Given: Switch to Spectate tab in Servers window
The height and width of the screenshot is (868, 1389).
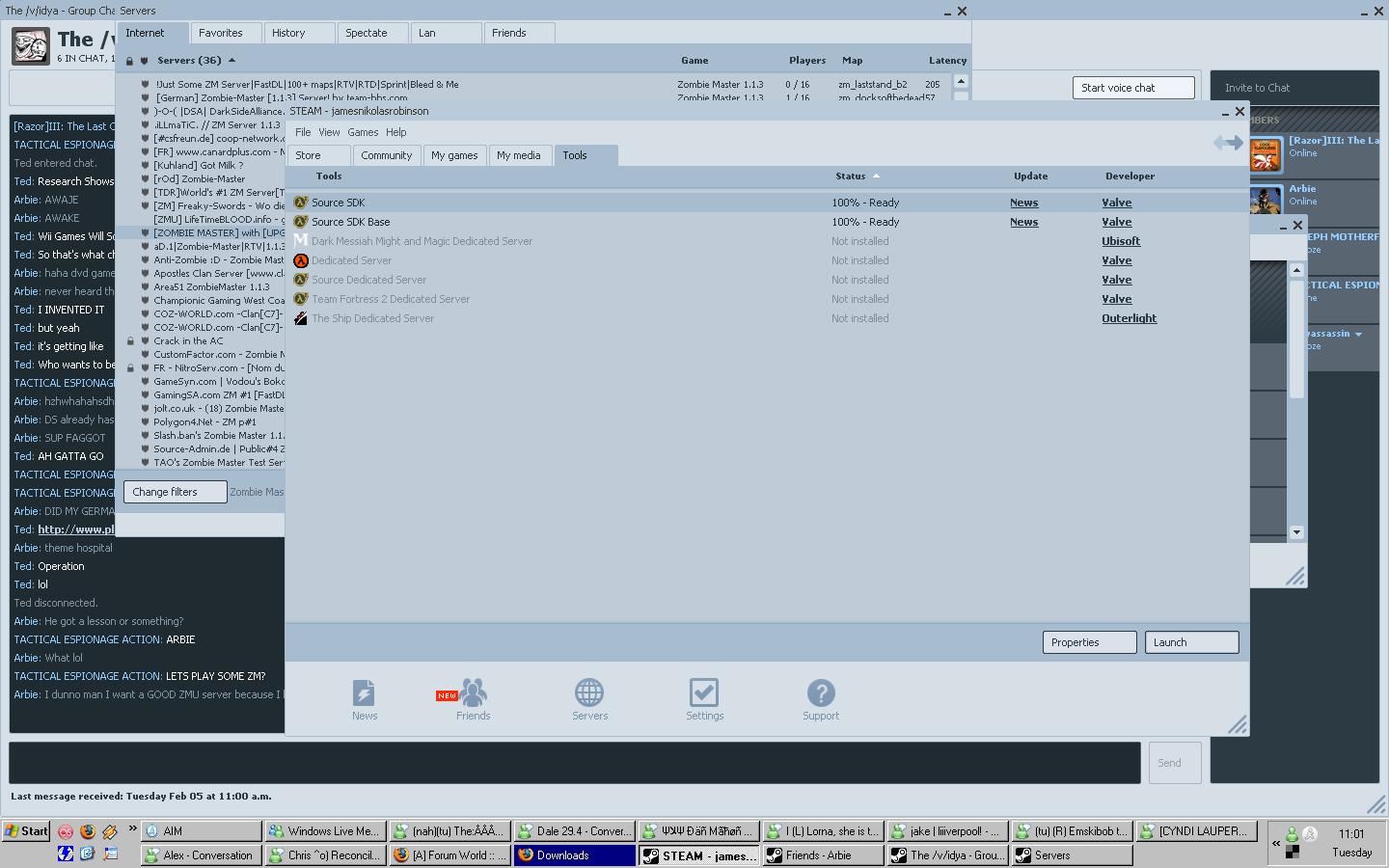Looking at the screenshot, I should (x=373, y=33).
